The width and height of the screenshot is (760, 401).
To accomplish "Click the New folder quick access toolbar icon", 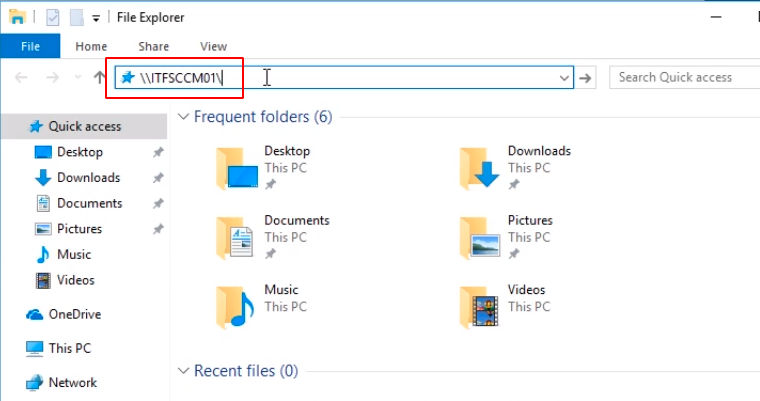I will tap(77, 18).
